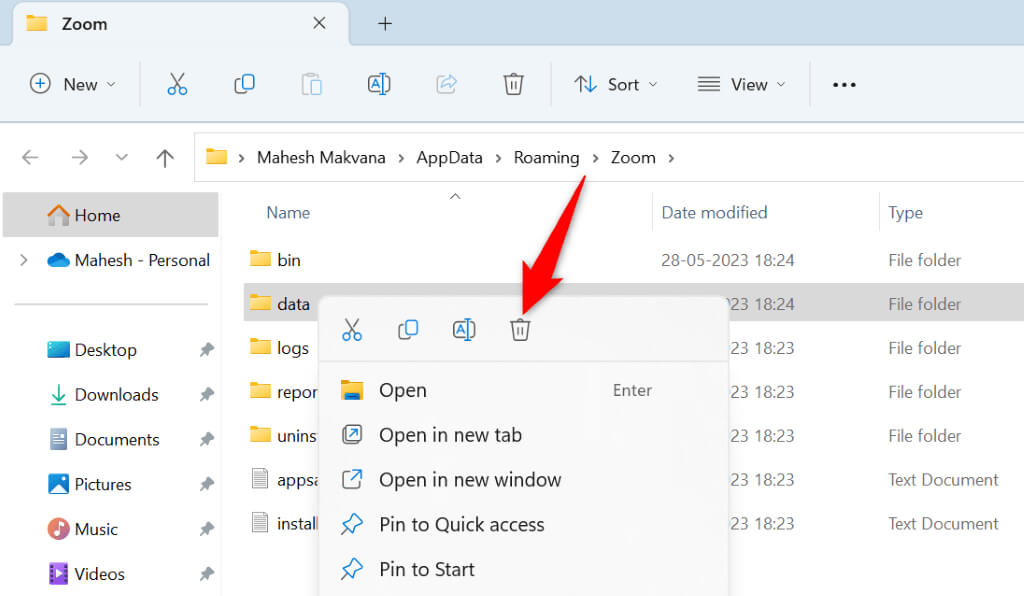The width and height of the screenshot is (1024, 596).
Task: Select the text file starting with "install"
Action: point(284,524)
